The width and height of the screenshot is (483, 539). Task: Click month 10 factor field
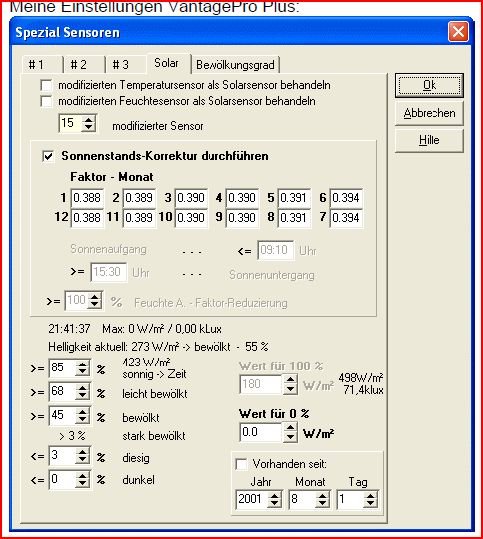191,218
